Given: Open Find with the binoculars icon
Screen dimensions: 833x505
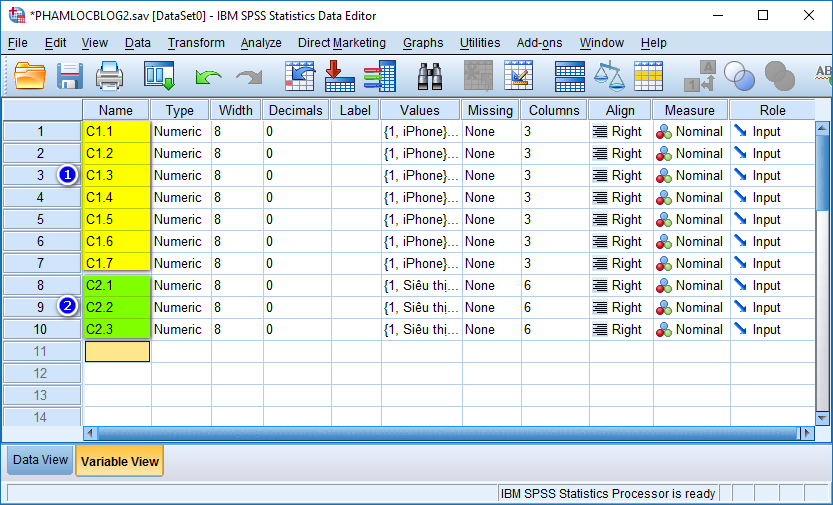Looking at the screenshot, I should click(x=430, y=76).
